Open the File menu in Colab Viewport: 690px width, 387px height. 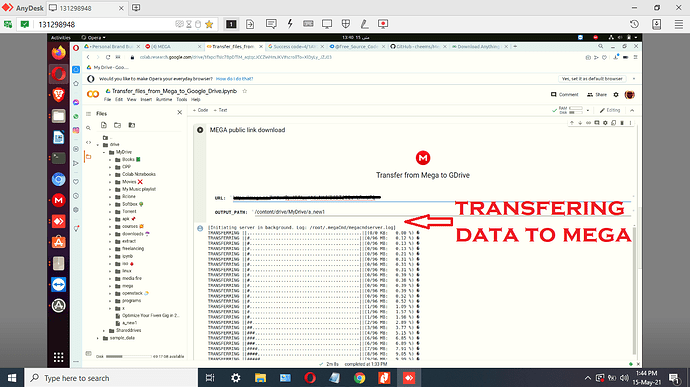click(x=107, y=100)
